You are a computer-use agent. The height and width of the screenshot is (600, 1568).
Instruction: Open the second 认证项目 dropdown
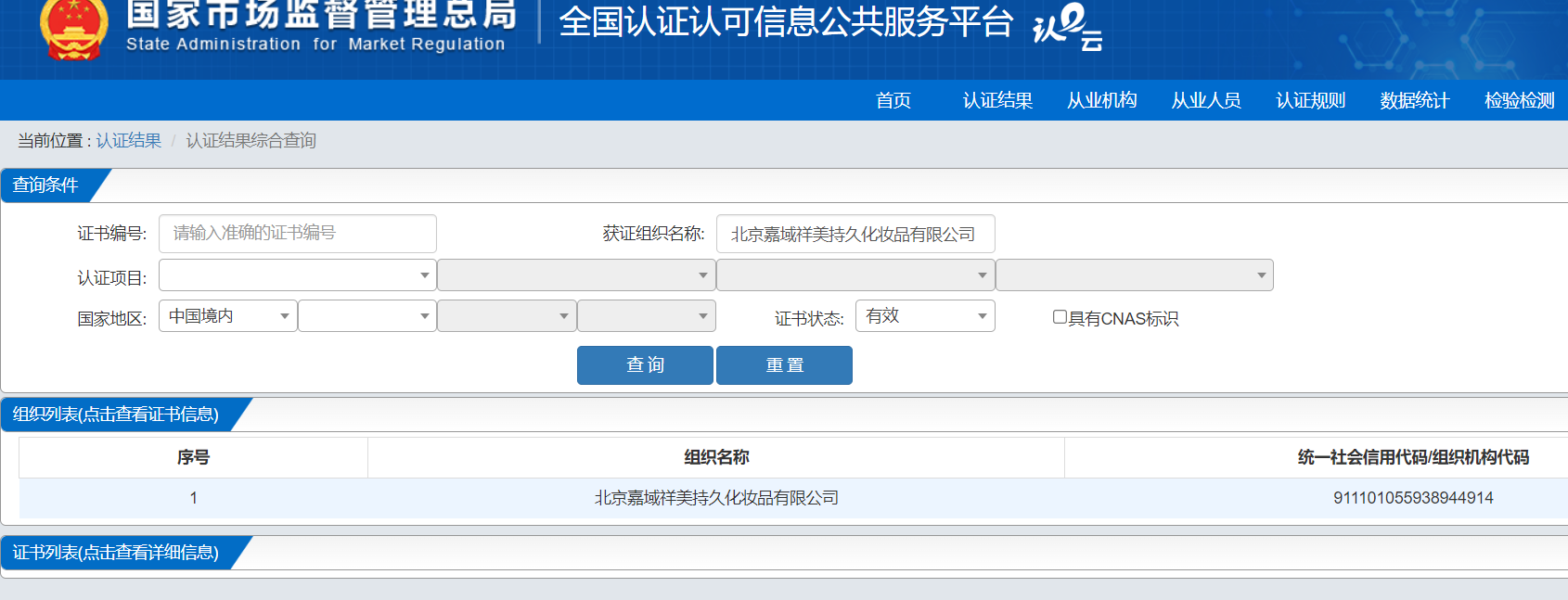[576, 275]
